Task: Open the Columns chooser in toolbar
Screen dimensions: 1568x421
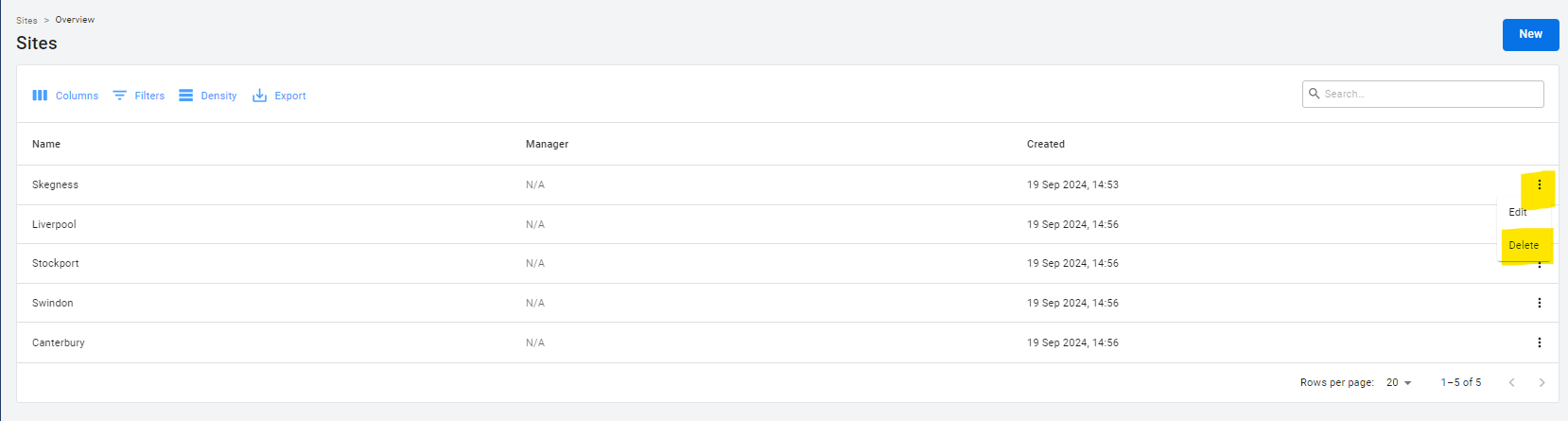Action: tap(65, 96)
